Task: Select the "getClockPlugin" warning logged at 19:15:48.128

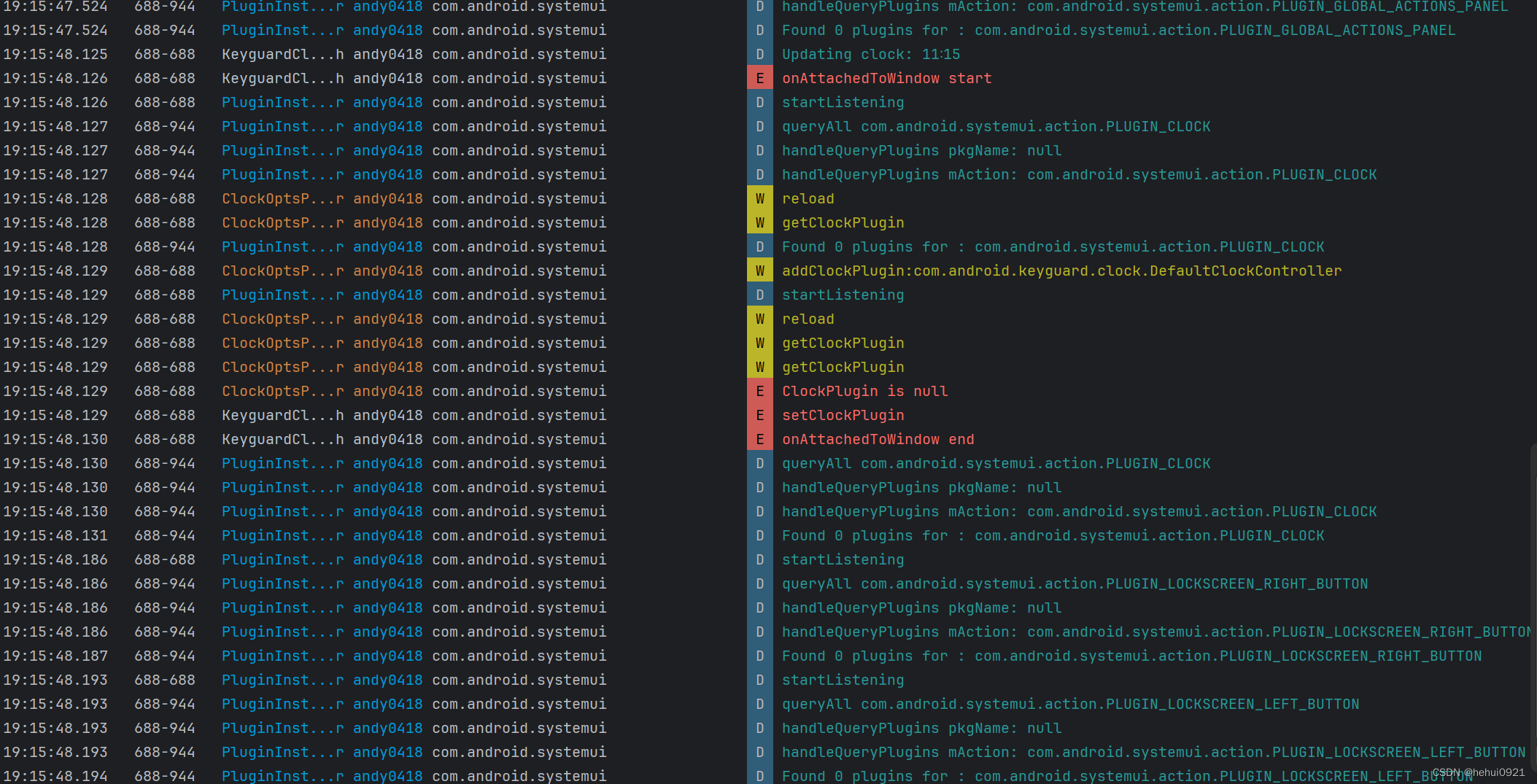Action: click(x=843, y=223)
